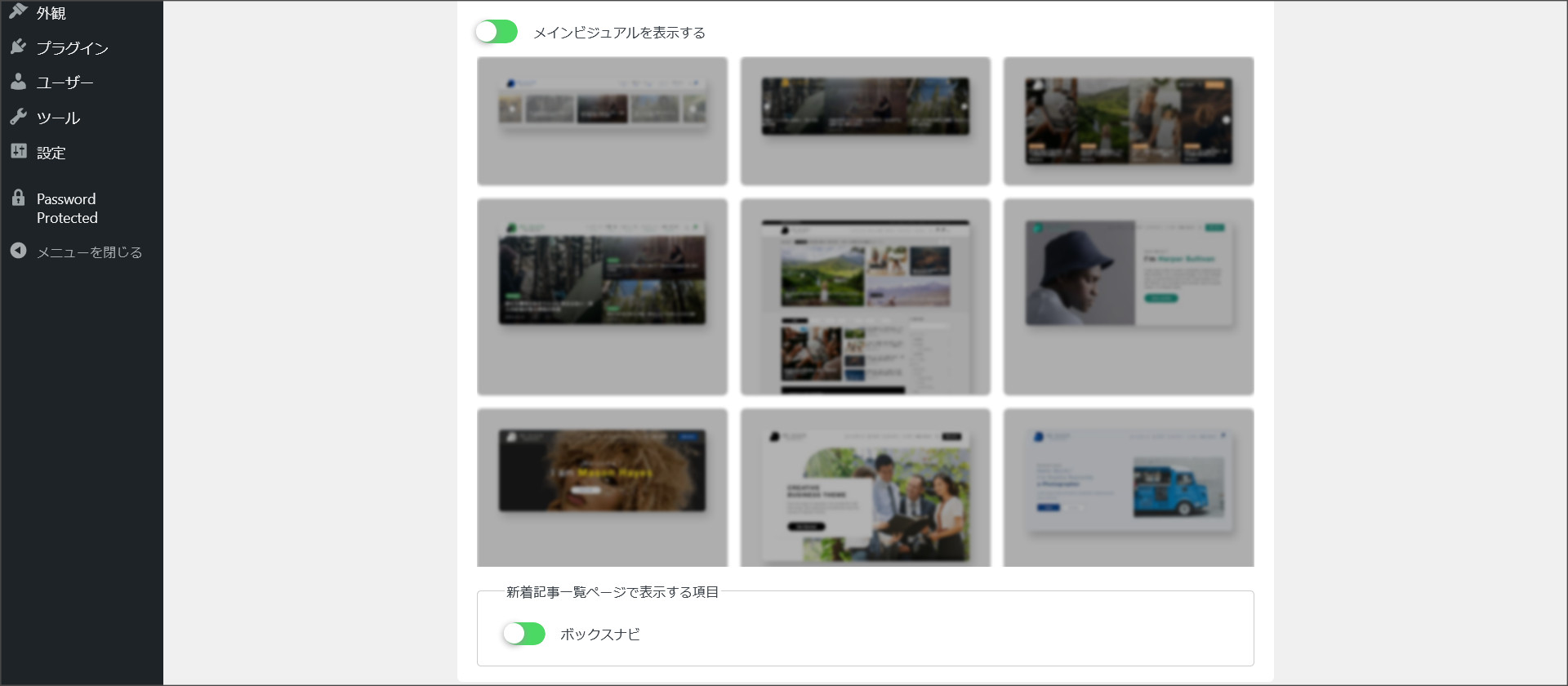The height and width of the screenshot is (686, 1568).
Task: Click the ユーザー person icon
Action: point(18,82)
